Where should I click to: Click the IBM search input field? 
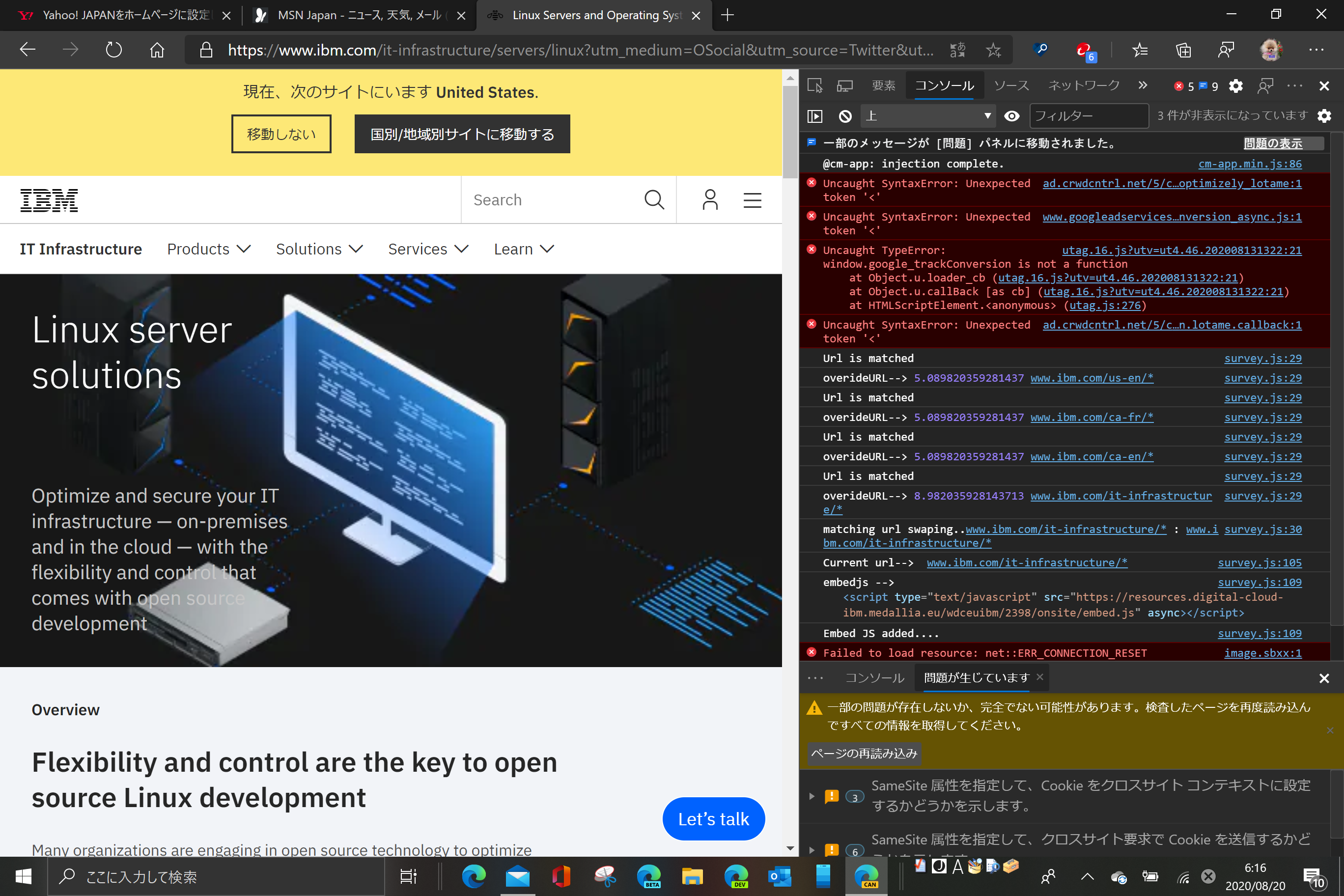click(553, 200)
